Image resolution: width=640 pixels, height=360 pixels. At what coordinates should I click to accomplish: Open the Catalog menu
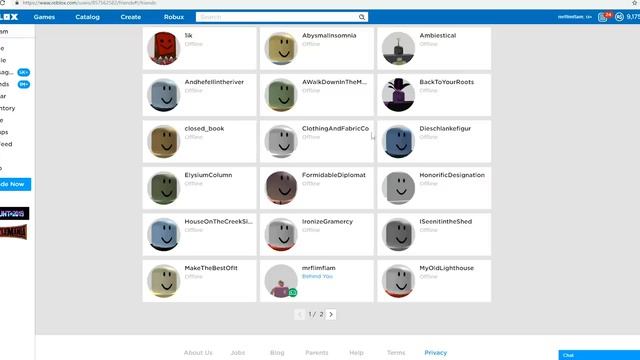click(x=87, y=17)
